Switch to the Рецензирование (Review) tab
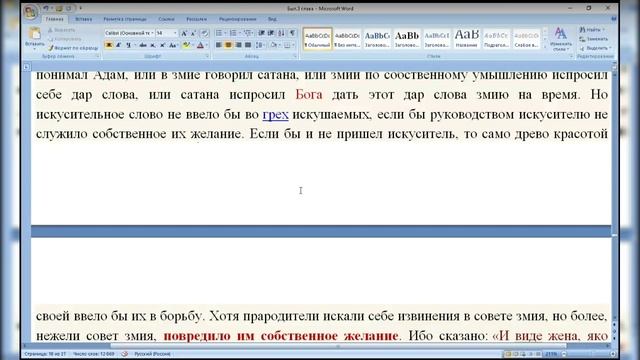Image resolution: width=640 pixels, height=360 pixels. click(238, 19)
